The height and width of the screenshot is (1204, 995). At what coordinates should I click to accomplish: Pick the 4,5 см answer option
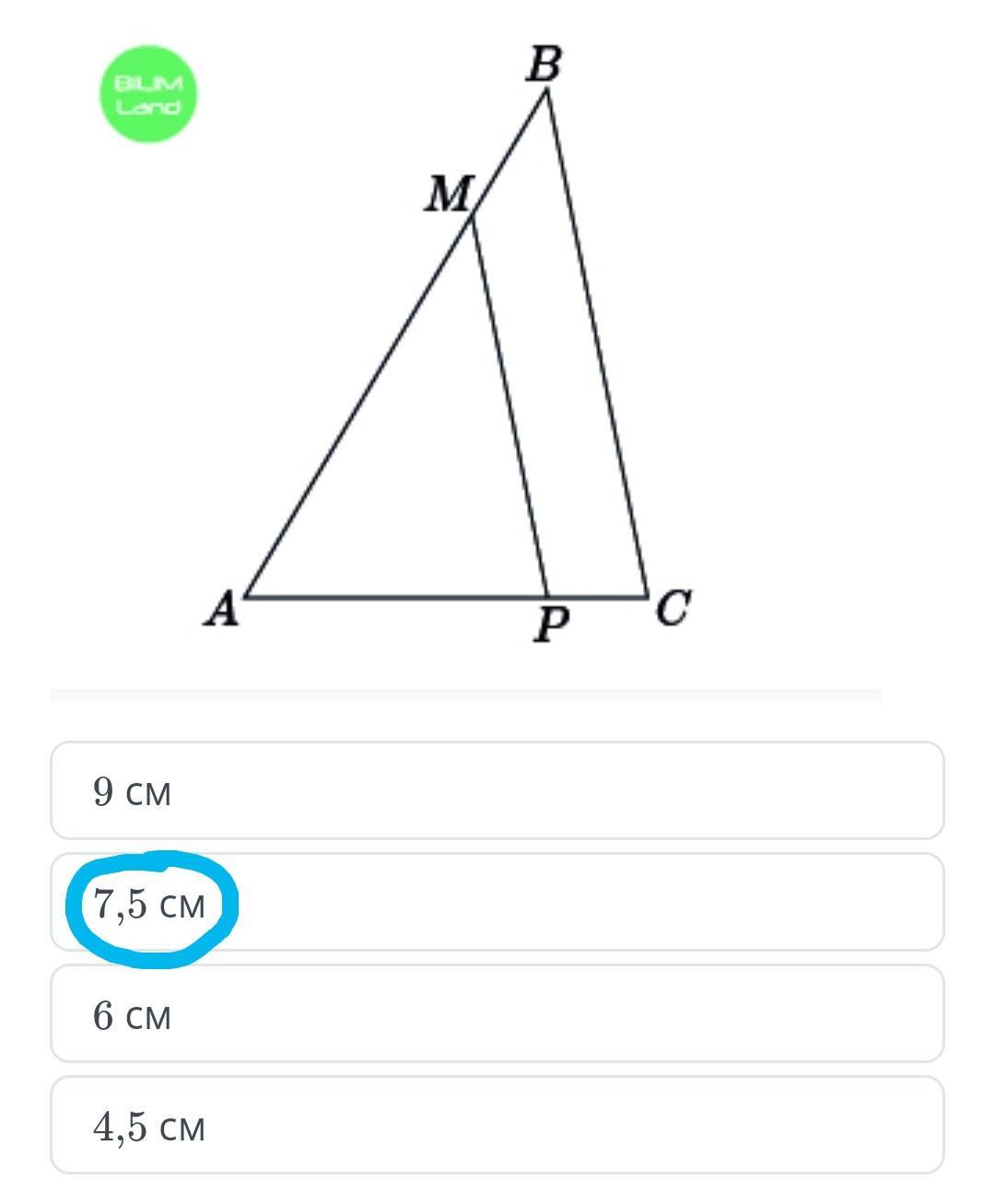(x=497, y=1125)
